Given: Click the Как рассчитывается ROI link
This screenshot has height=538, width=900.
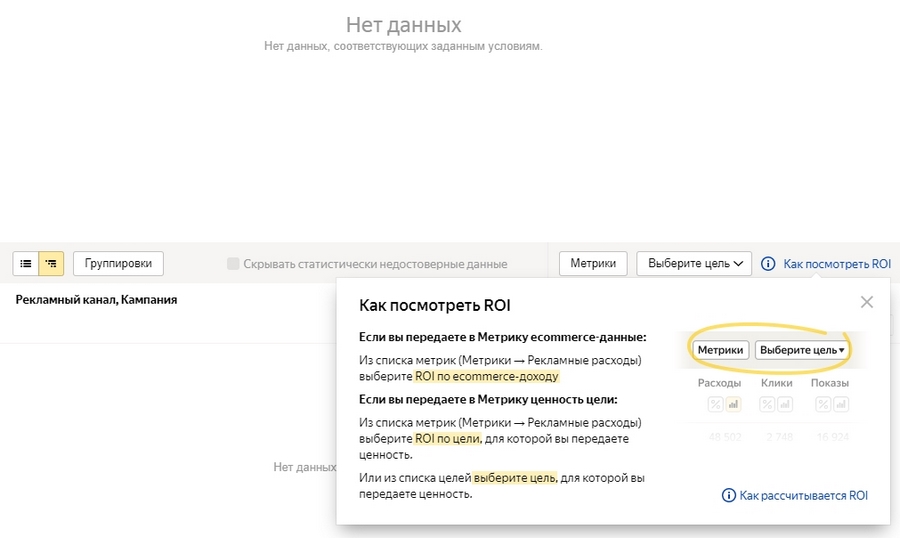Looking at the screenshot, I should coord(804,496).
